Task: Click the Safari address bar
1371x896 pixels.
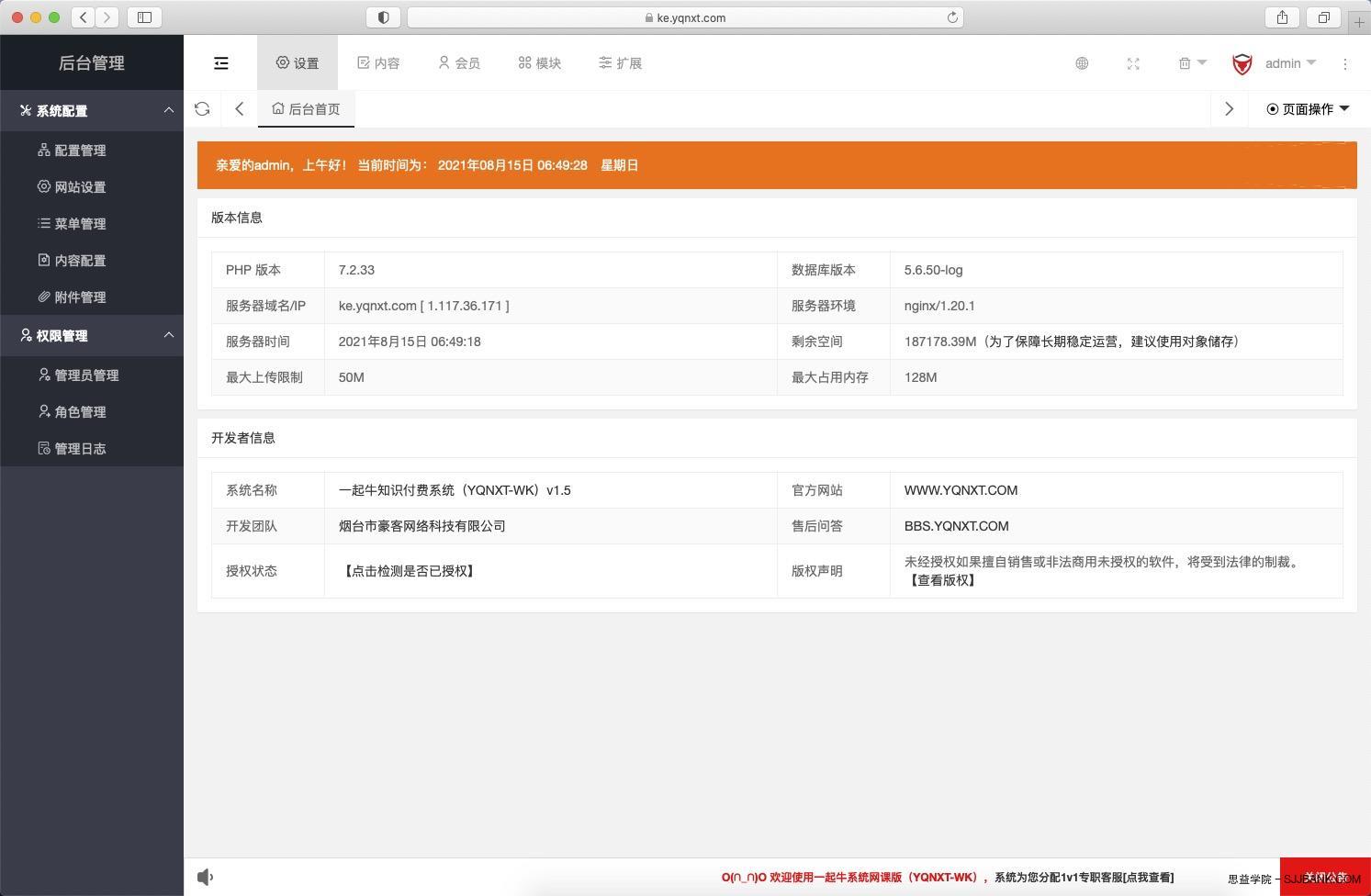Action: tap(685, 17)
